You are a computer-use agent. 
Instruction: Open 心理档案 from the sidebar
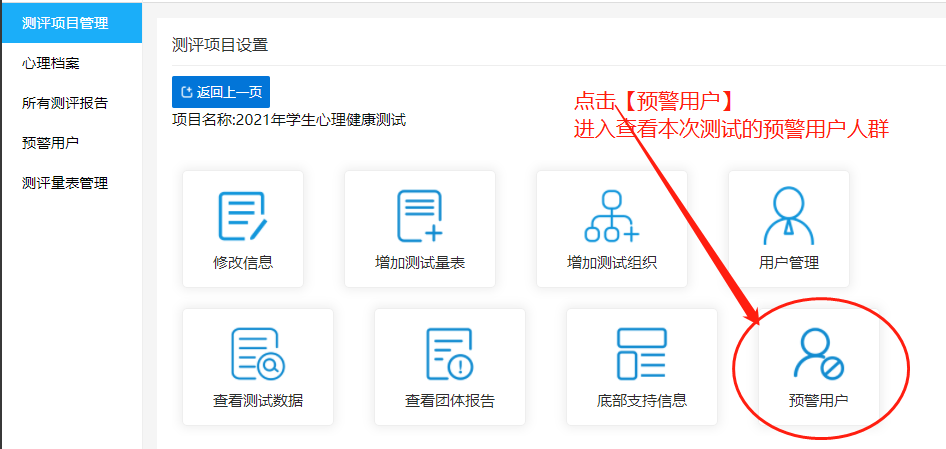(51, 63)
